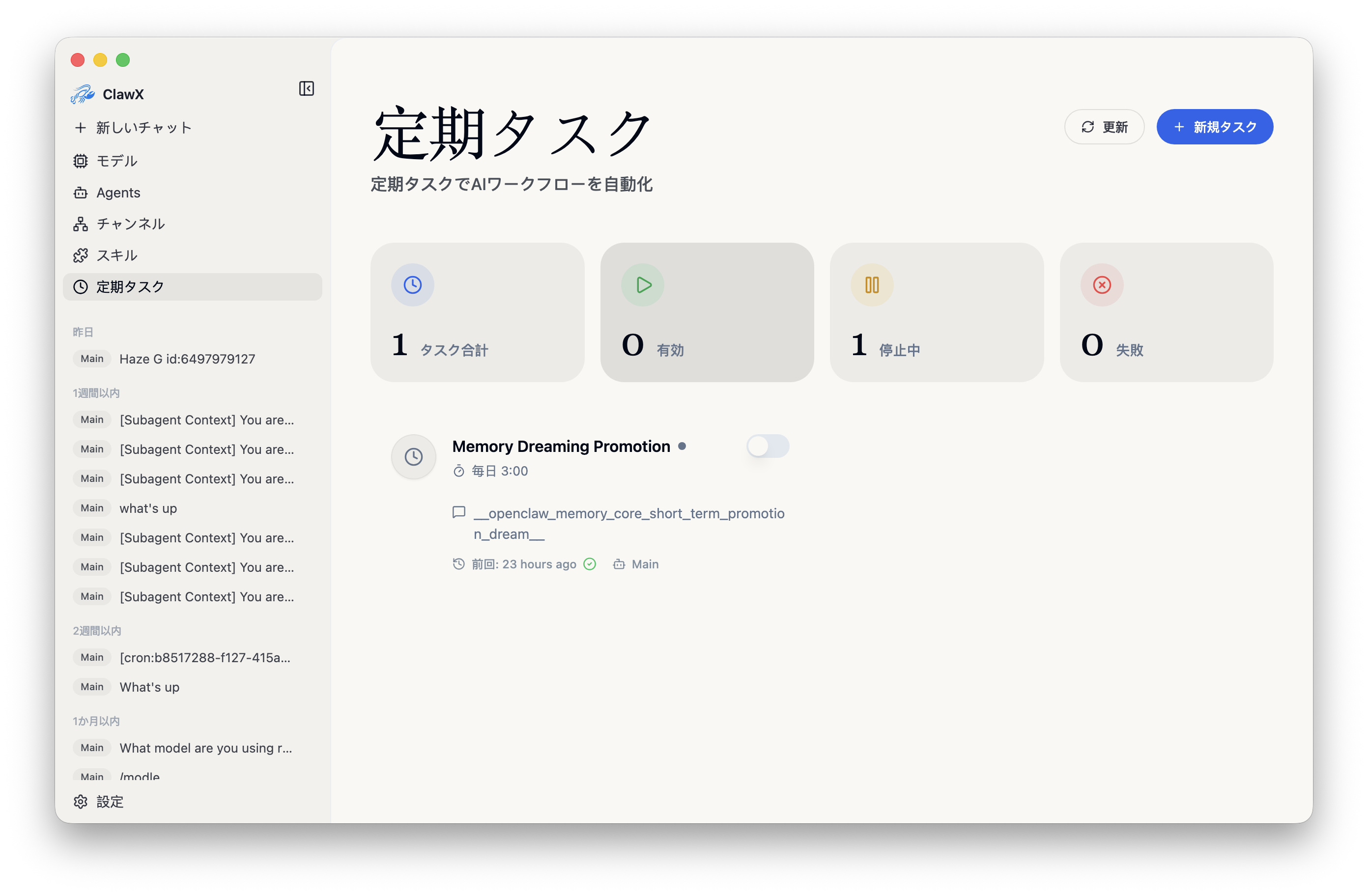Screen dimensions: 1368x896
Task: Select the 有効 summary card
Action: (707, 312)
